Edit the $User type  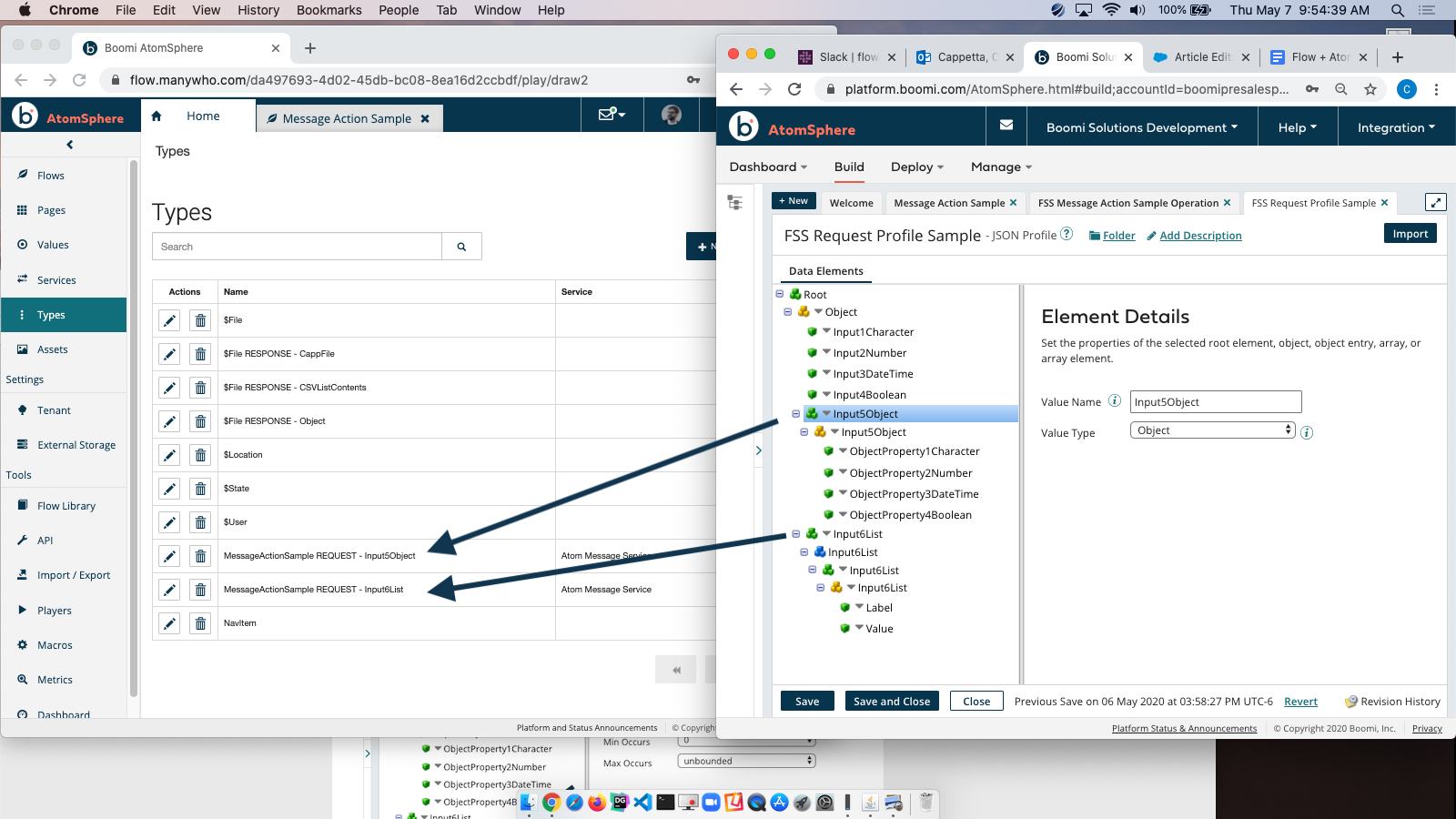point(169,522)
